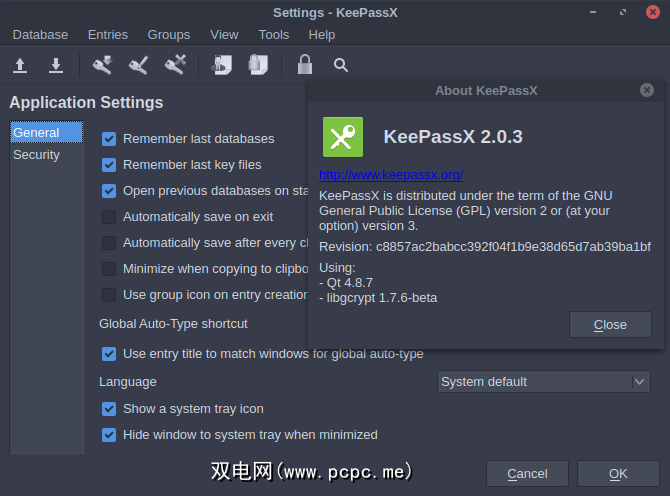Select the Security settings category
Screen dimensions: 670x496
pyautogui.click(x=47, y=155)
